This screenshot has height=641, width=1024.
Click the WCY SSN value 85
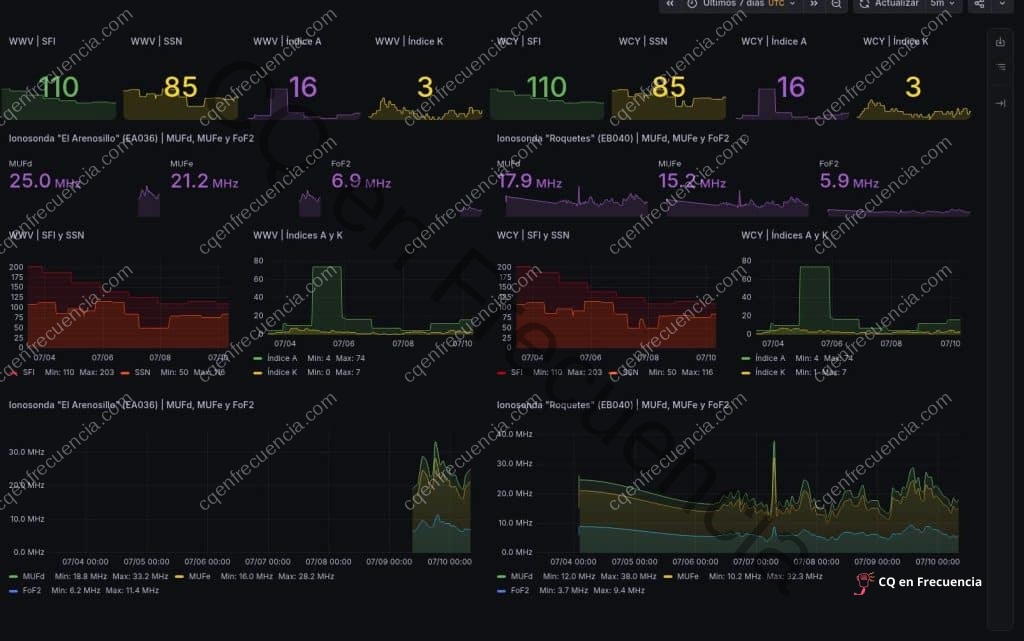668,87
